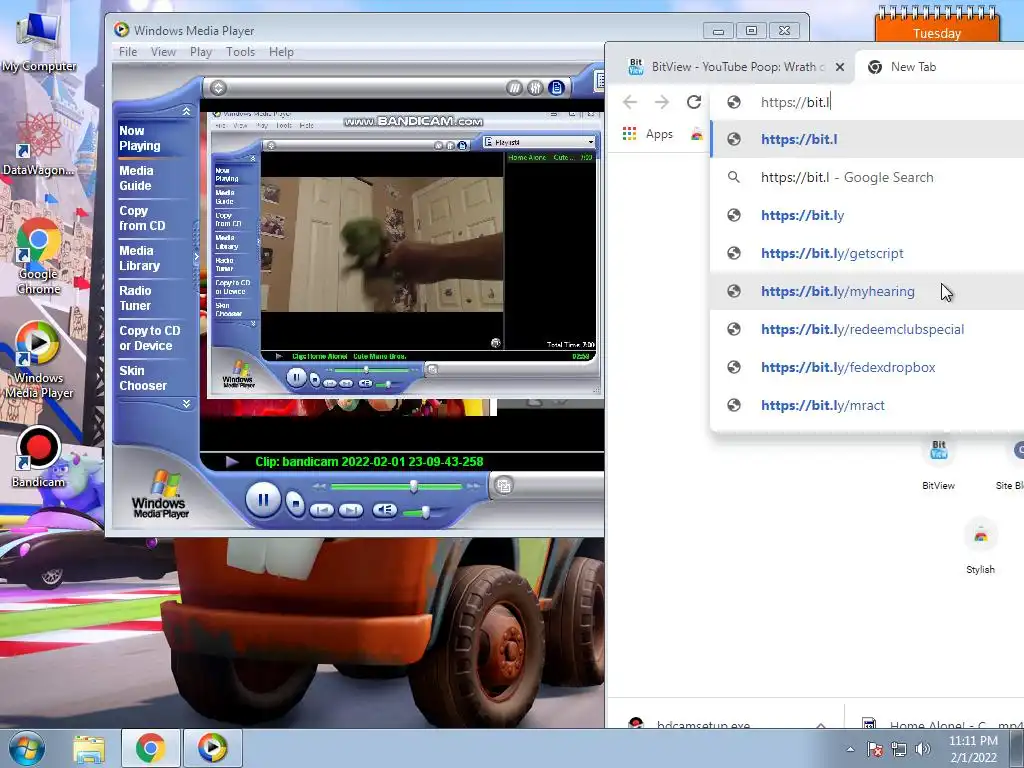Open the Apps shortcut in bookmarks bar
Image resolution: width=1024 pixels, height=768 pixels.
[x=648, y=134]
